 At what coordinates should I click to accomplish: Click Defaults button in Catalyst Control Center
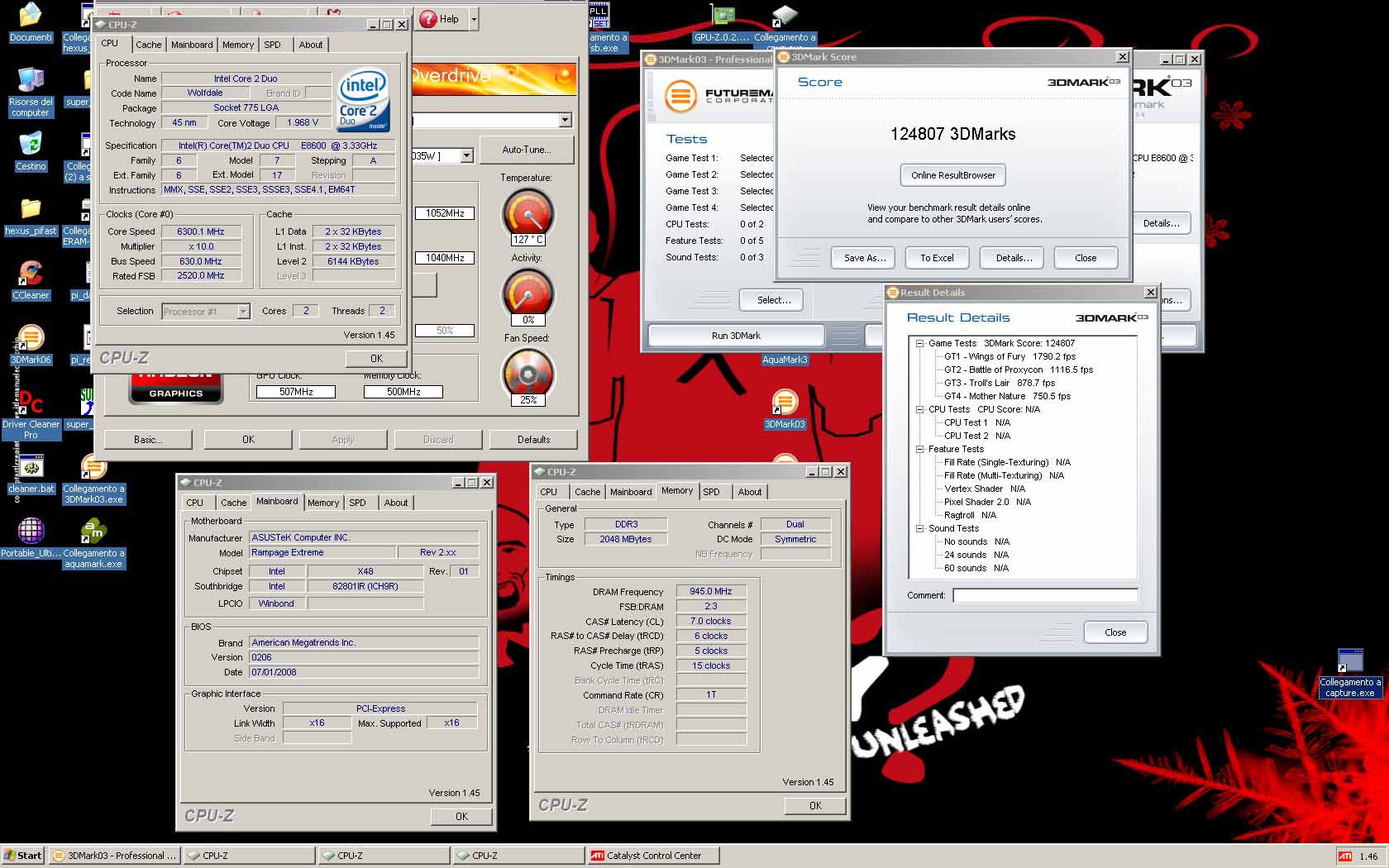533,440
